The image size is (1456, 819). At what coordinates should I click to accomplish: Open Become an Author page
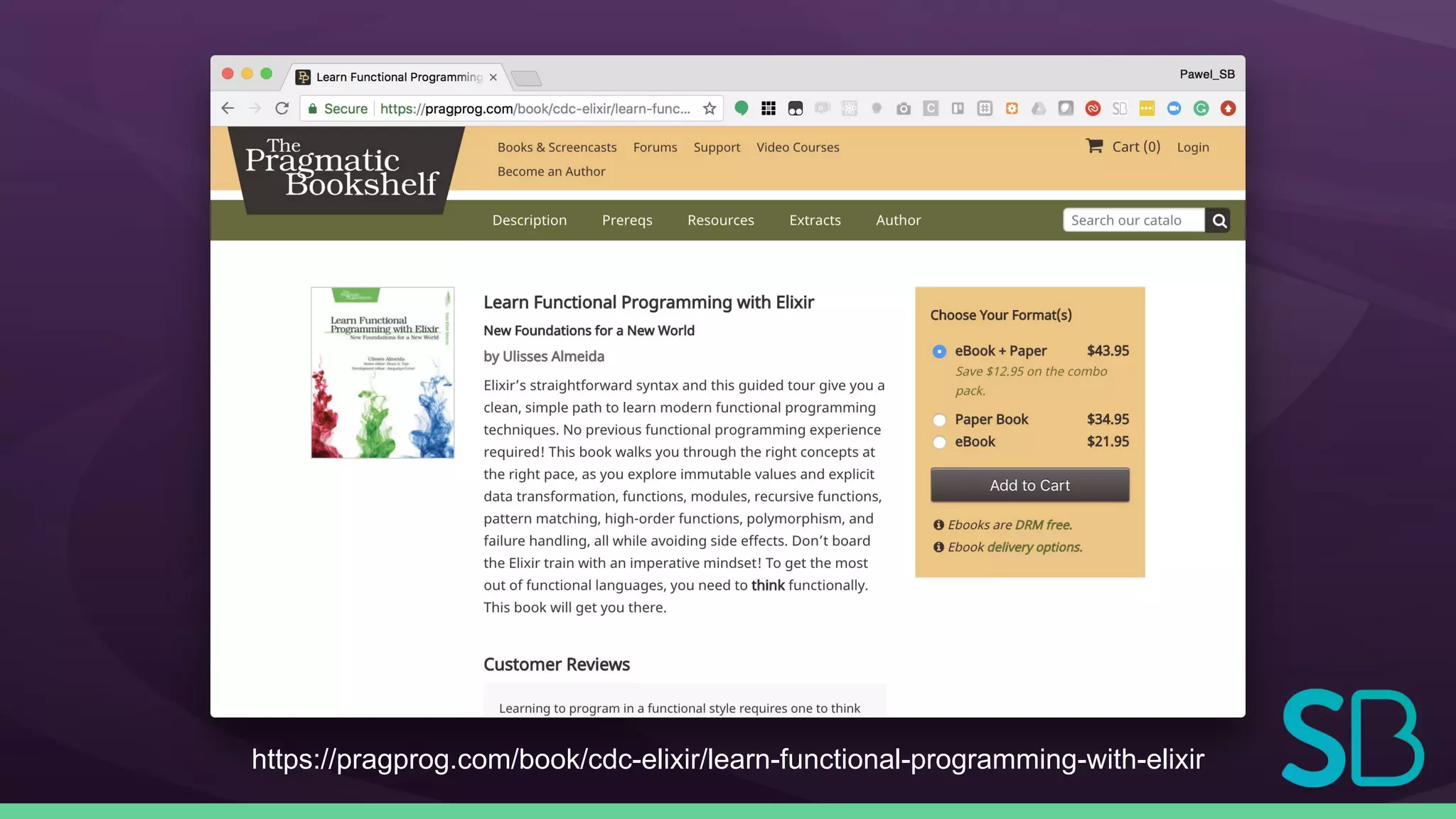click(552, 171)
